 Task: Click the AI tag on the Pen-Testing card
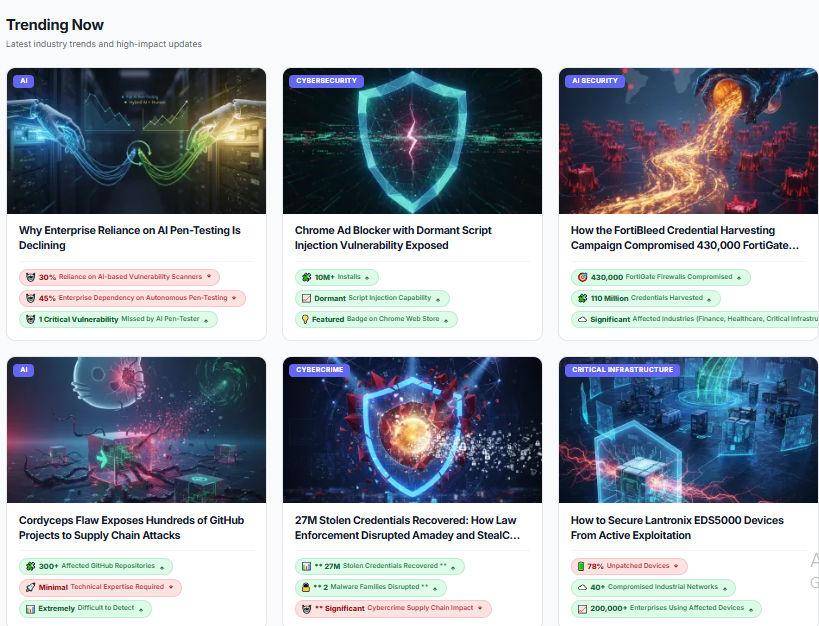pos(24,81)
